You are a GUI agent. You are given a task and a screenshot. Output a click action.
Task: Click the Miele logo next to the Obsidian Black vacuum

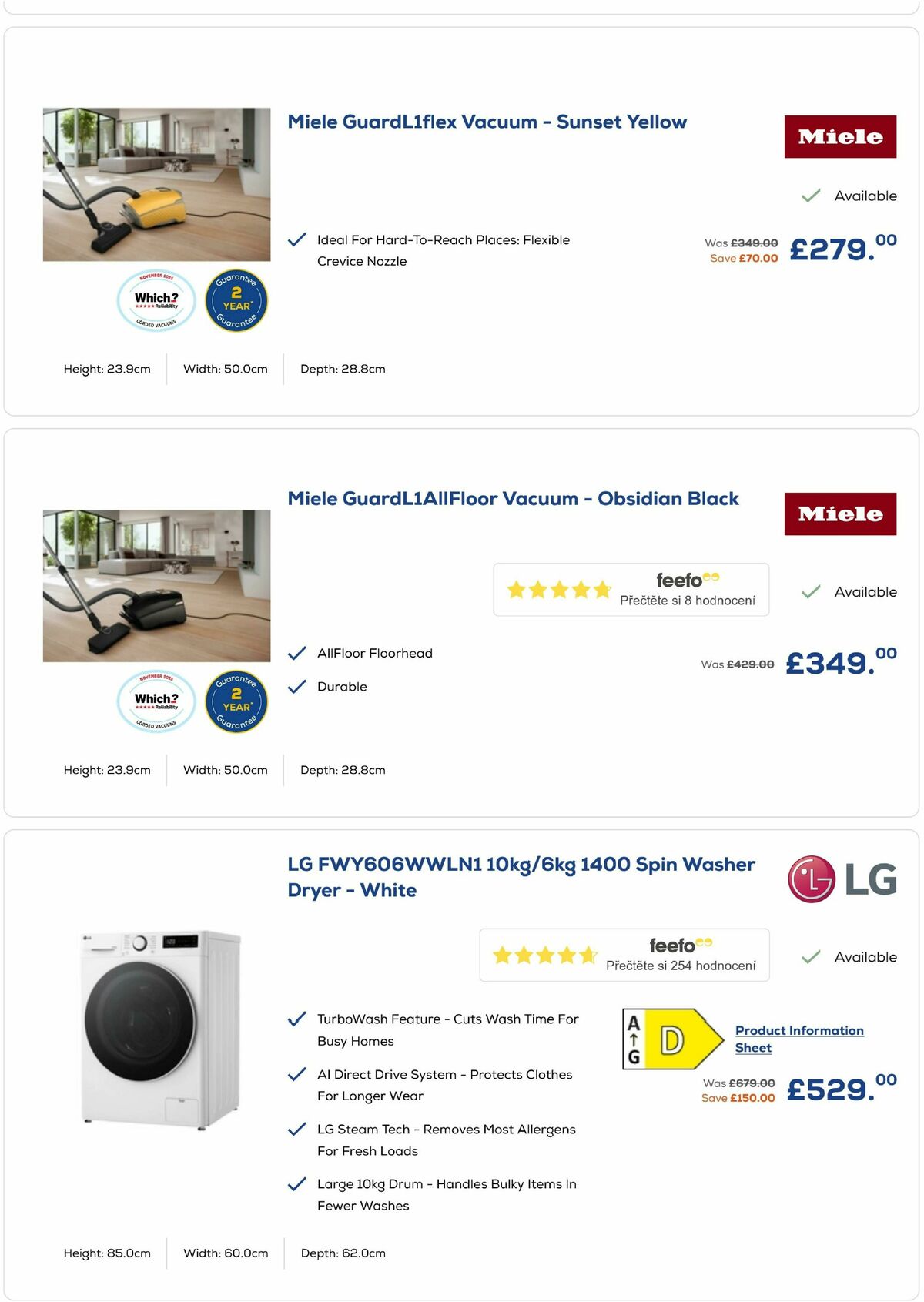841,514
